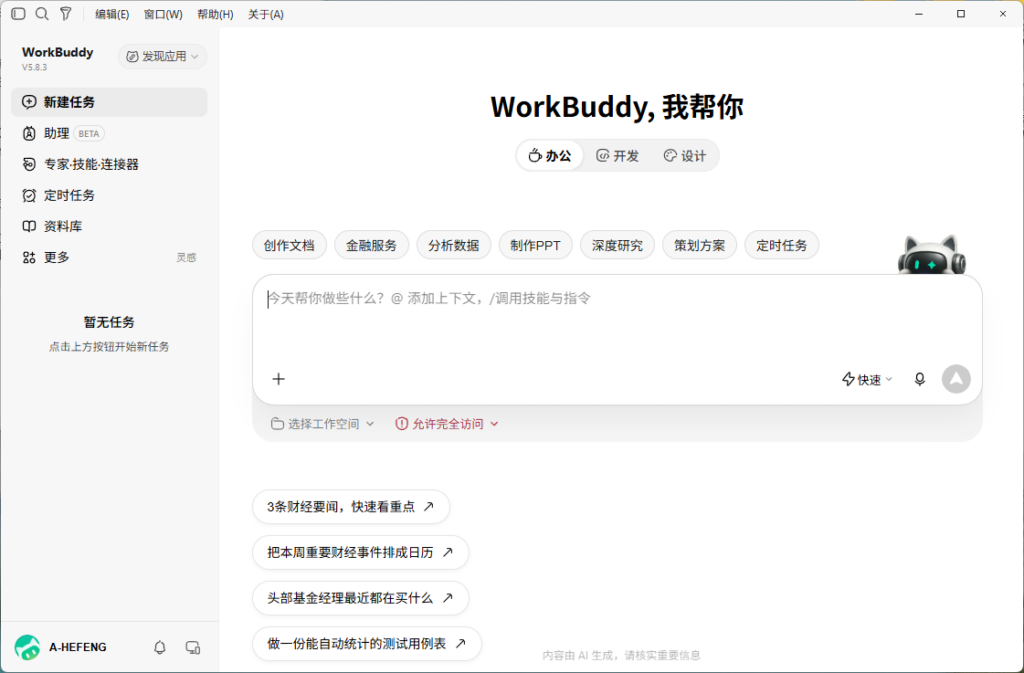Select the 金融服务 chip

click(x=372, y=245)
